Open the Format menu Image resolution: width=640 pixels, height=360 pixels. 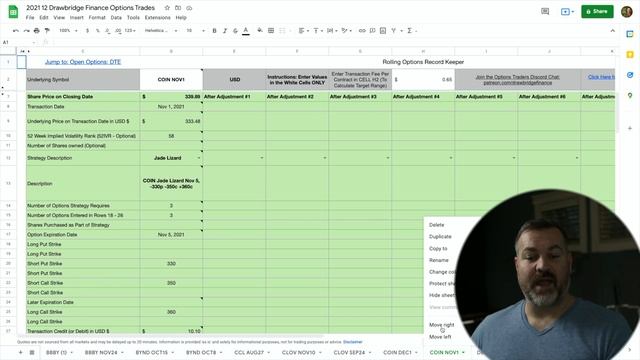[x=97, y=18]
